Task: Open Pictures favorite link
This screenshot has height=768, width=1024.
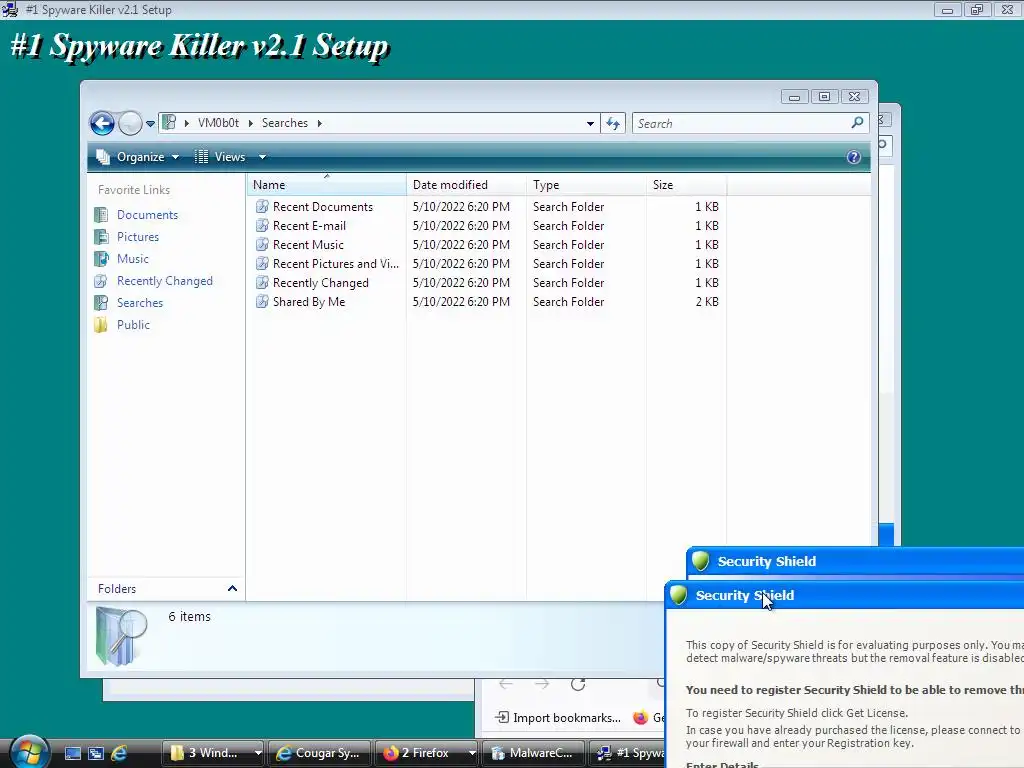Action: (138, 237)
